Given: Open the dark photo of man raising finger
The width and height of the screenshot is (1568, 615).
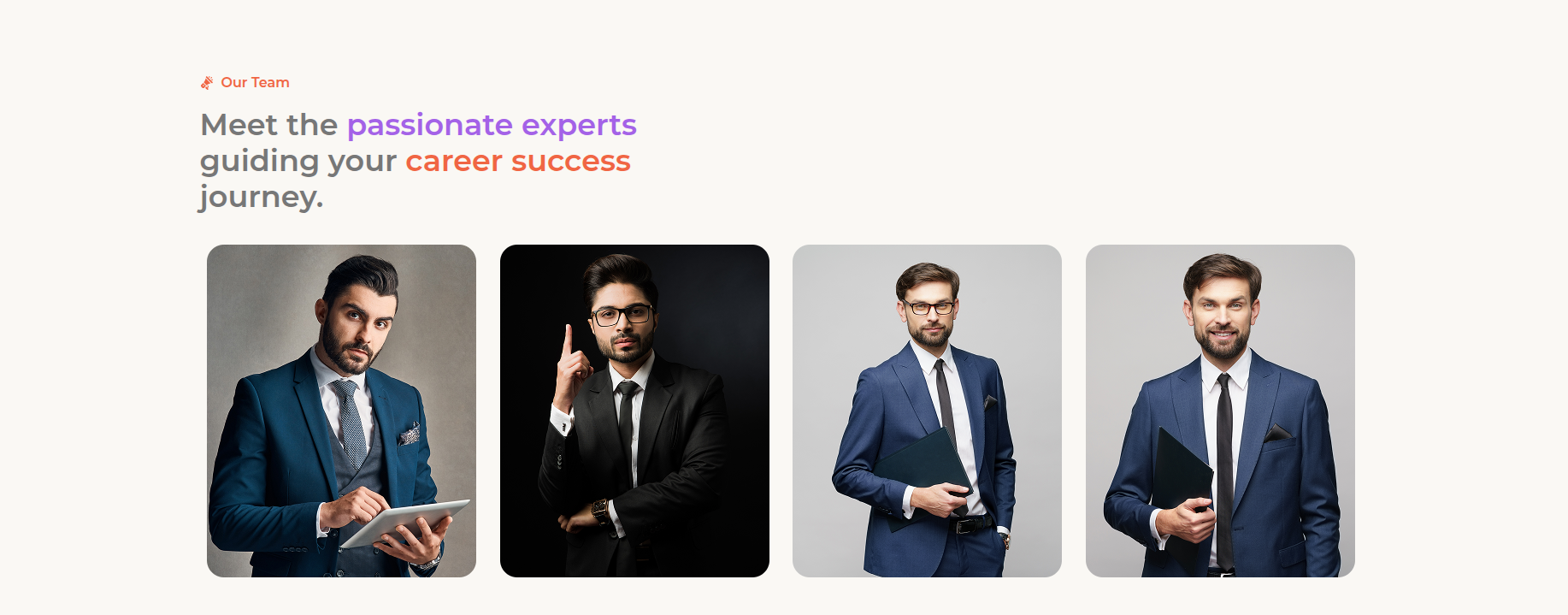Looking at the screenshot, I should pos(634,411).
